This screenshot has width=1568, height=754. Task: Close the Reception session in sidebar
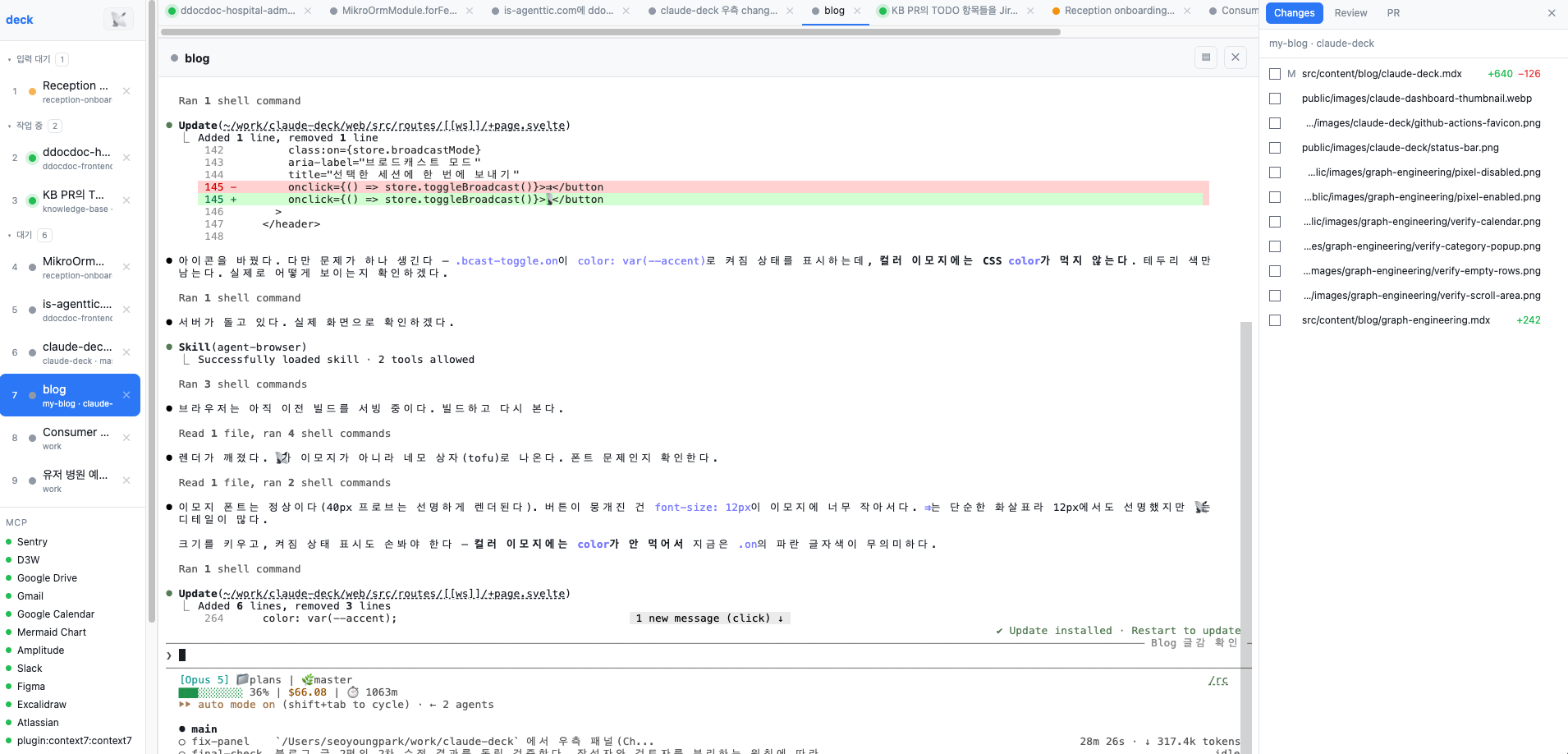pos(126,91)
